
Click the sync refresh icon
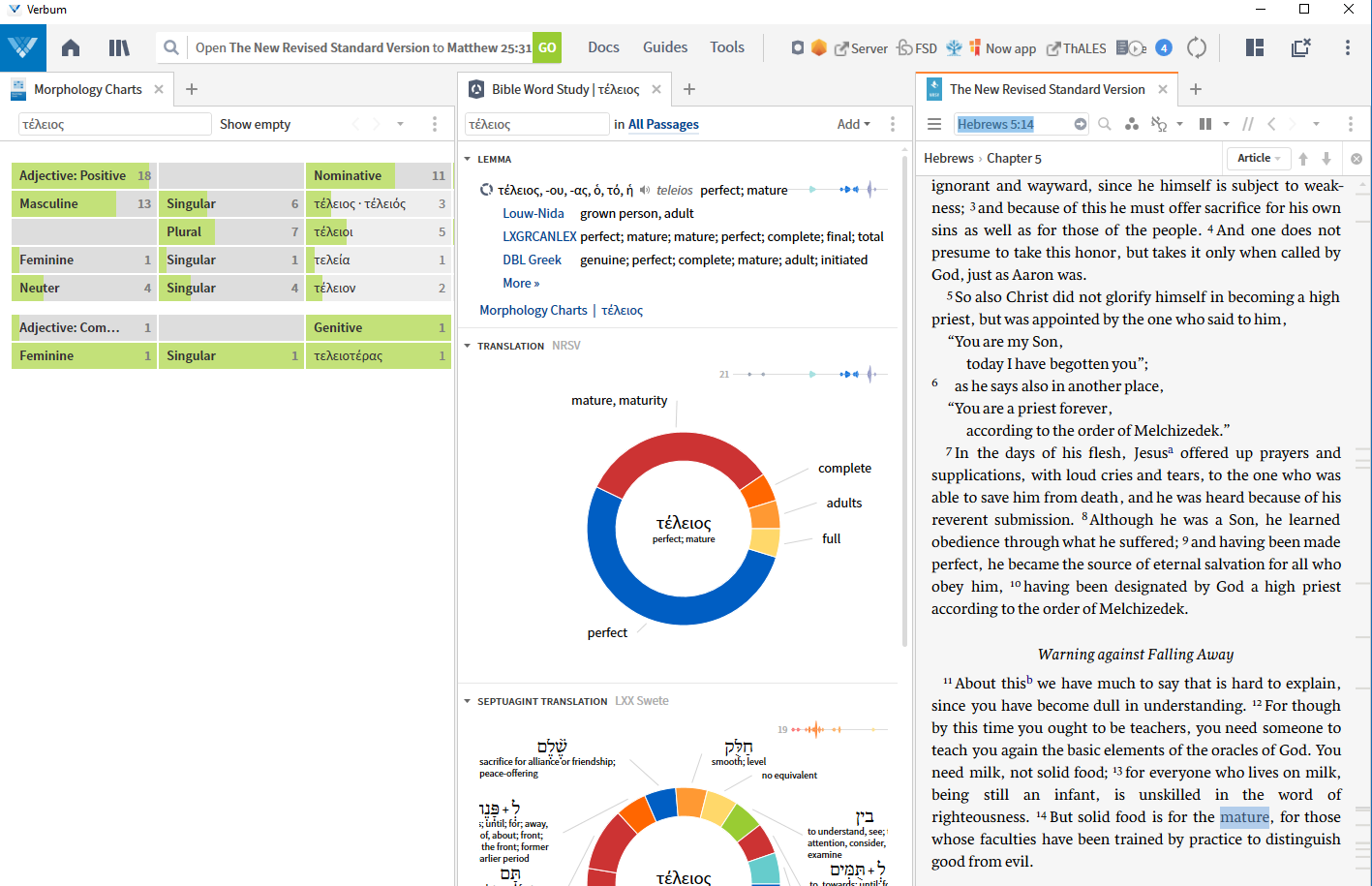pos(1197,47)
